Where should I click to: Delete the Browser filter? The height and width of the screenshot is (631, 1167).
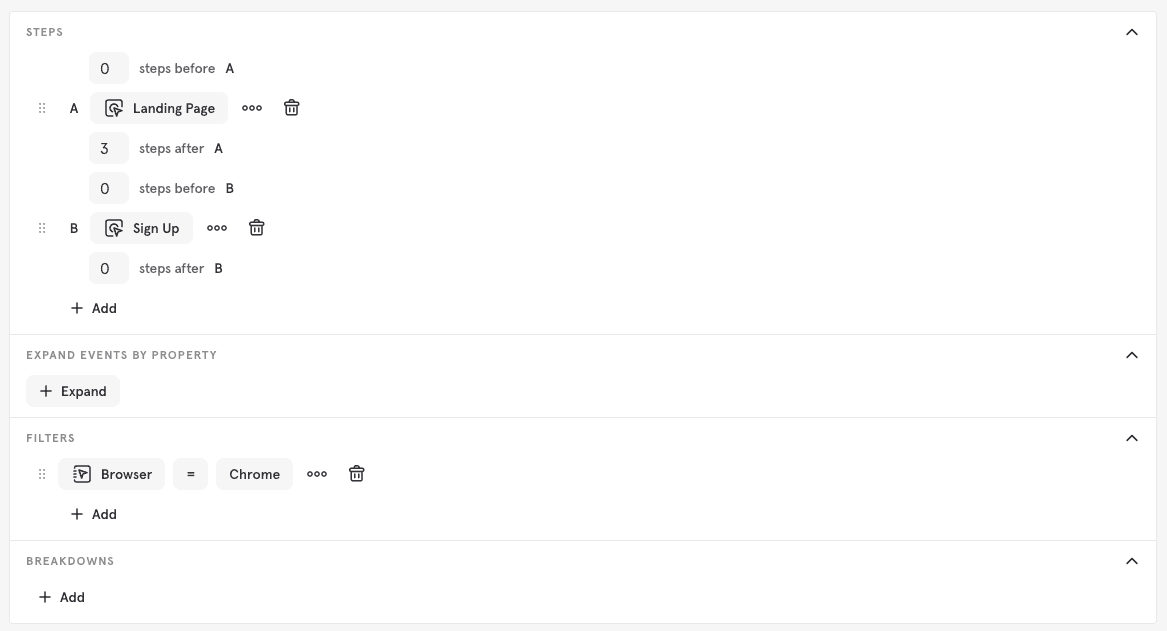[x=356, y=473]
